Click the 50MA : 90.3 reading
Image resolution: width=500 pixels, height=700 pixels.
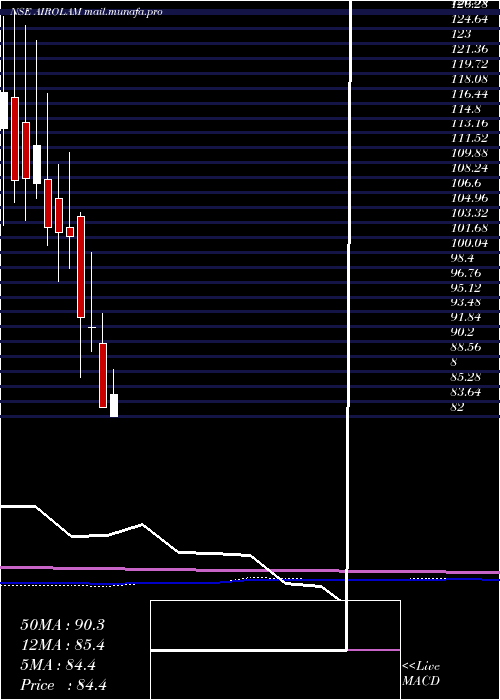[x=62, y=625]
